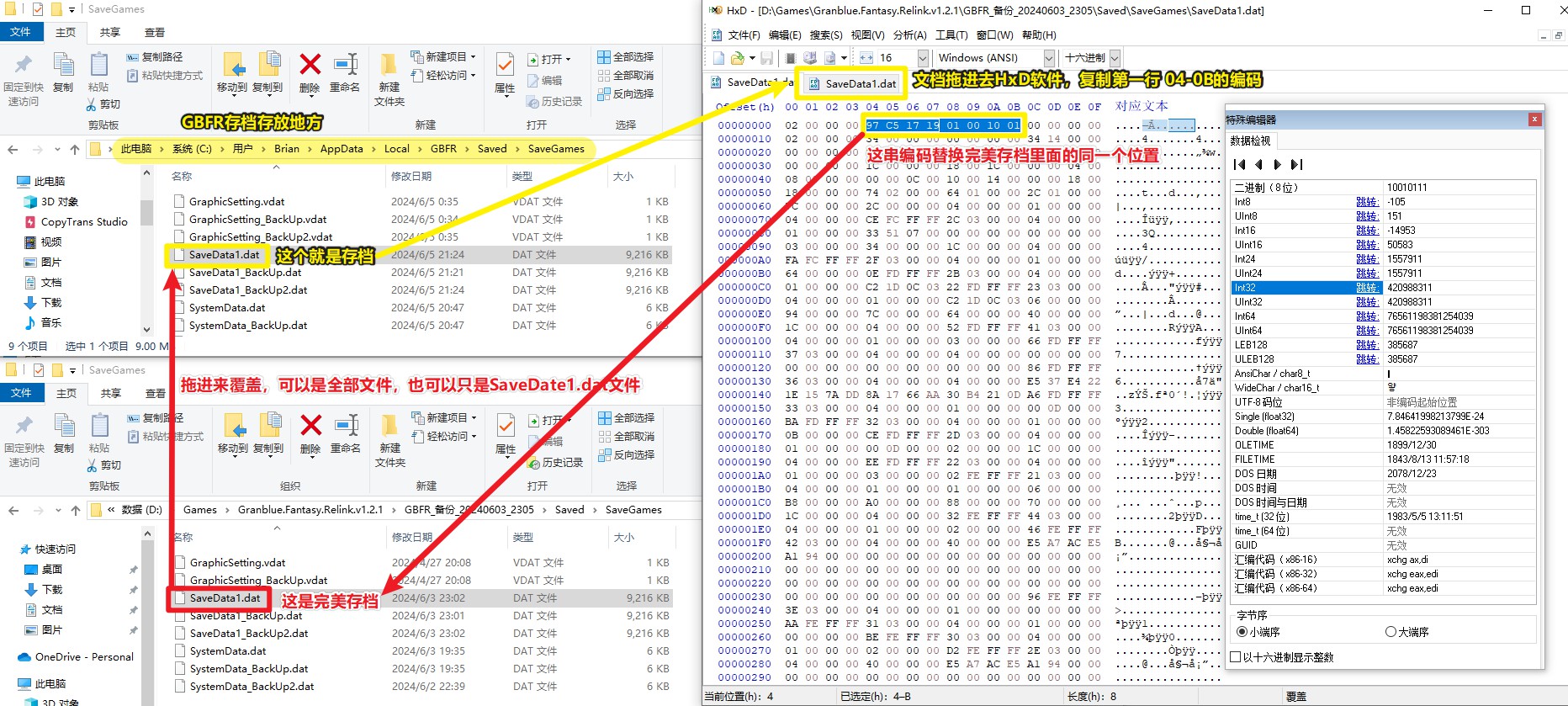Screen dimensions: 1568x706
Task: Click the Open file icon in HxD toolbar
Action: pyautogui.click(x=738, y=58)
